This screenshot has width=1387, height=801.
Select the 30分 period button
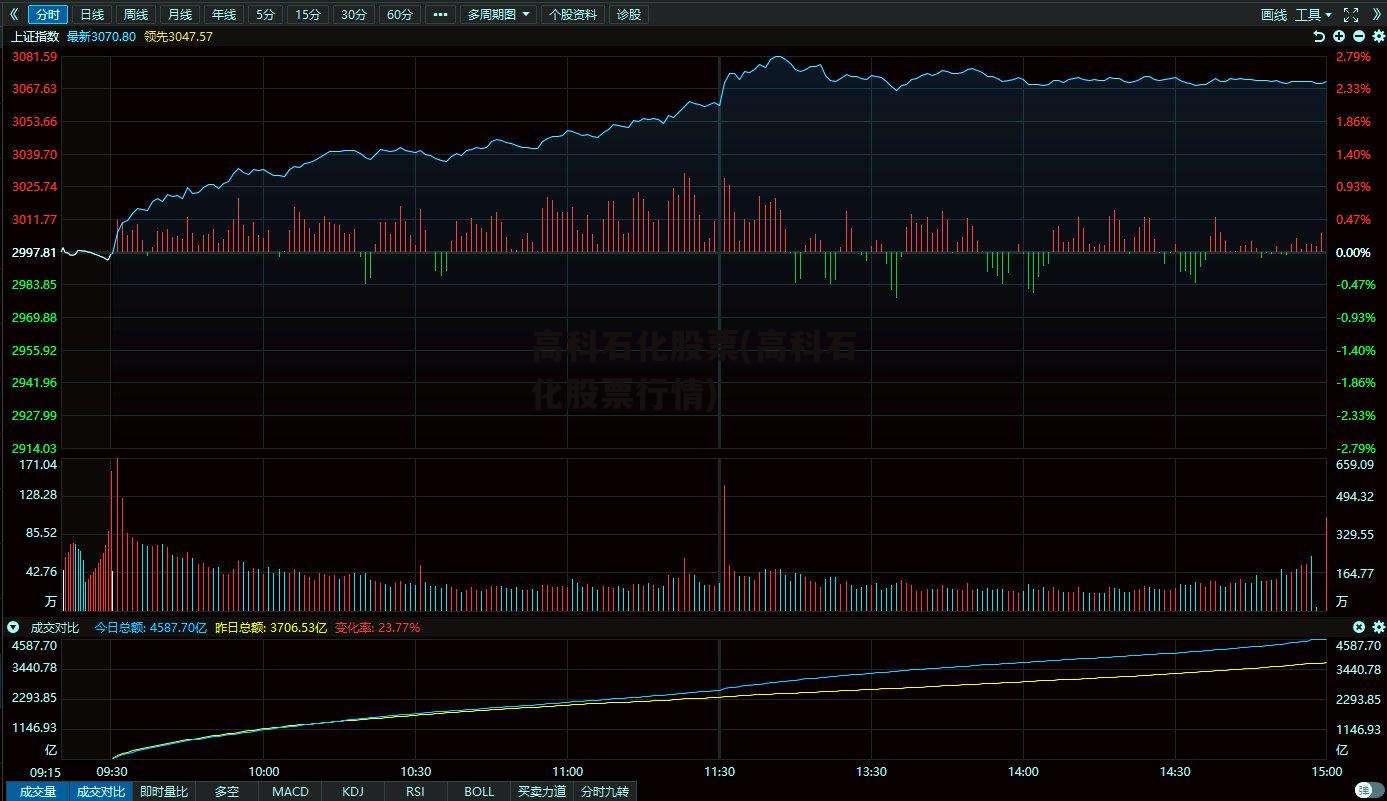click(x=353, y=14)
